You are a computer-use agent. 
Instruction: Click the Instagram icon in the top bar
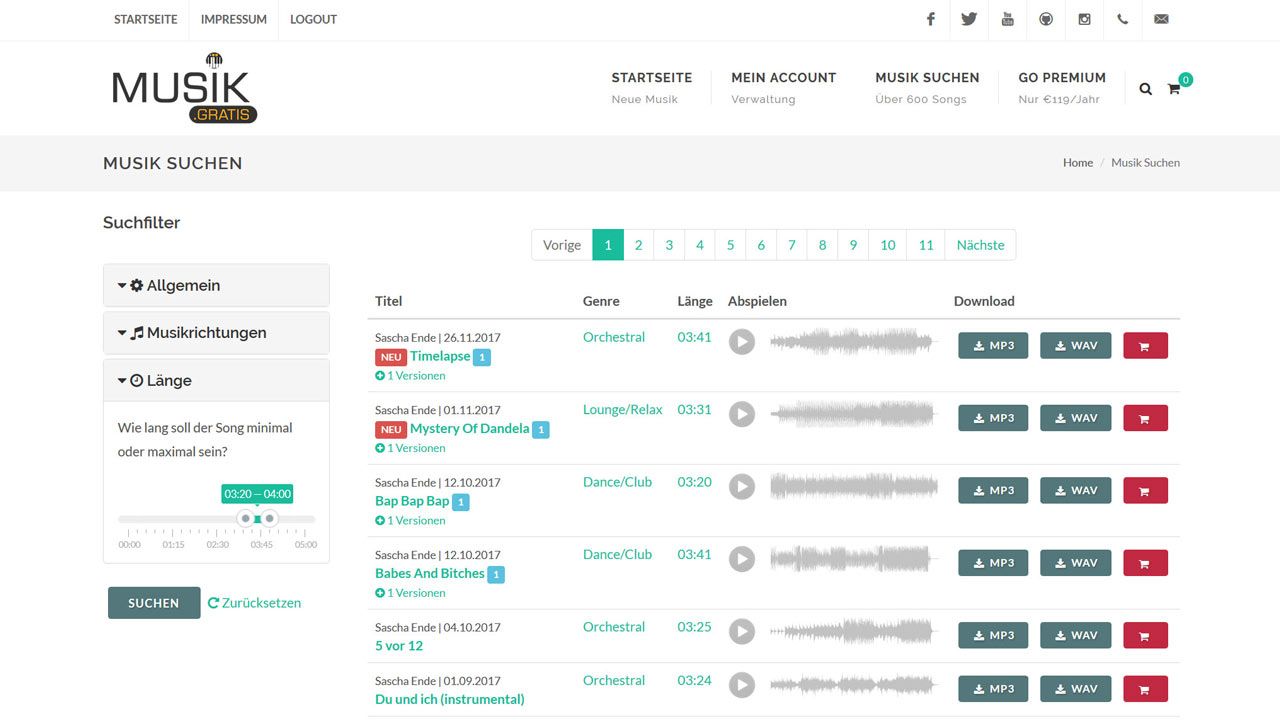(x=1084, y=19)
